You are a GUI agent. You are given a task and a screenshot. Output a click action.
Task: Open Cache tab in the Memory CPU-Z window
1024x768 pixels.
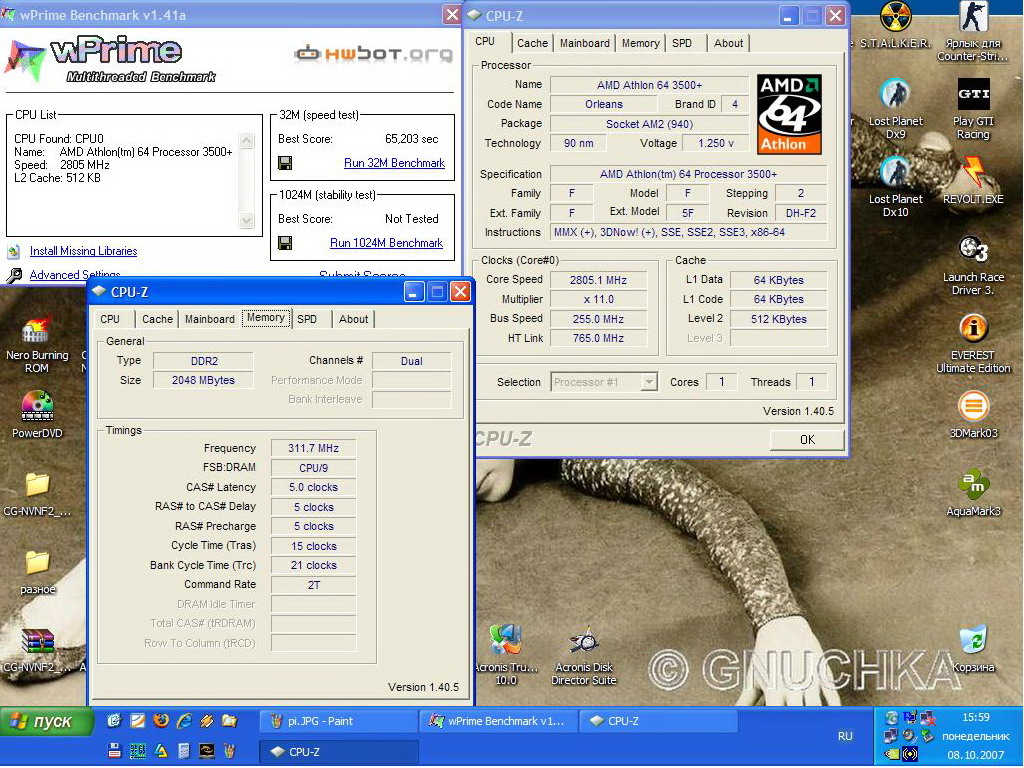click(157, 319)
